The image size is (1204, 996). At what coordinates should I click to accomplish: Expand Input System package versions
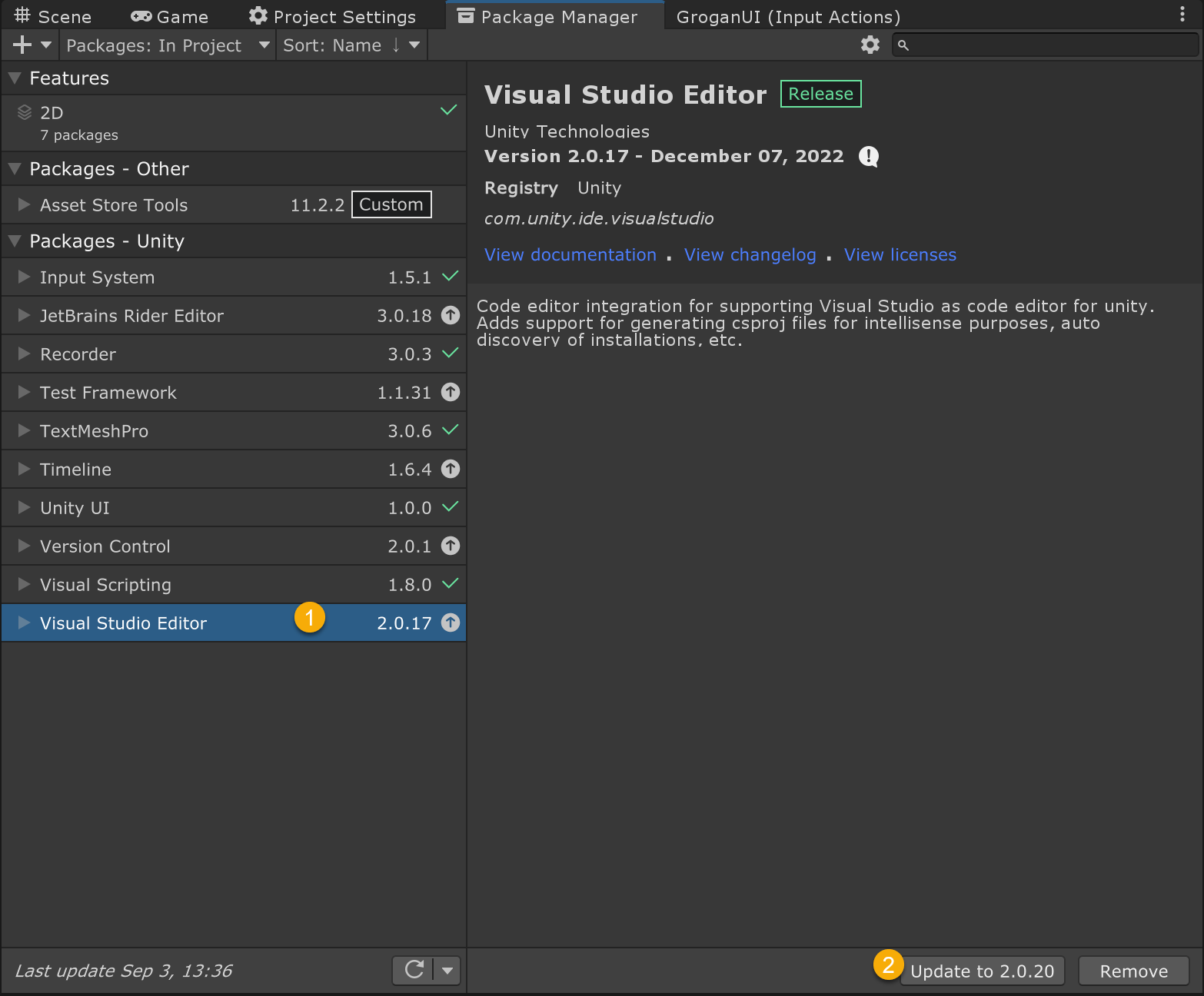point(24,277)
